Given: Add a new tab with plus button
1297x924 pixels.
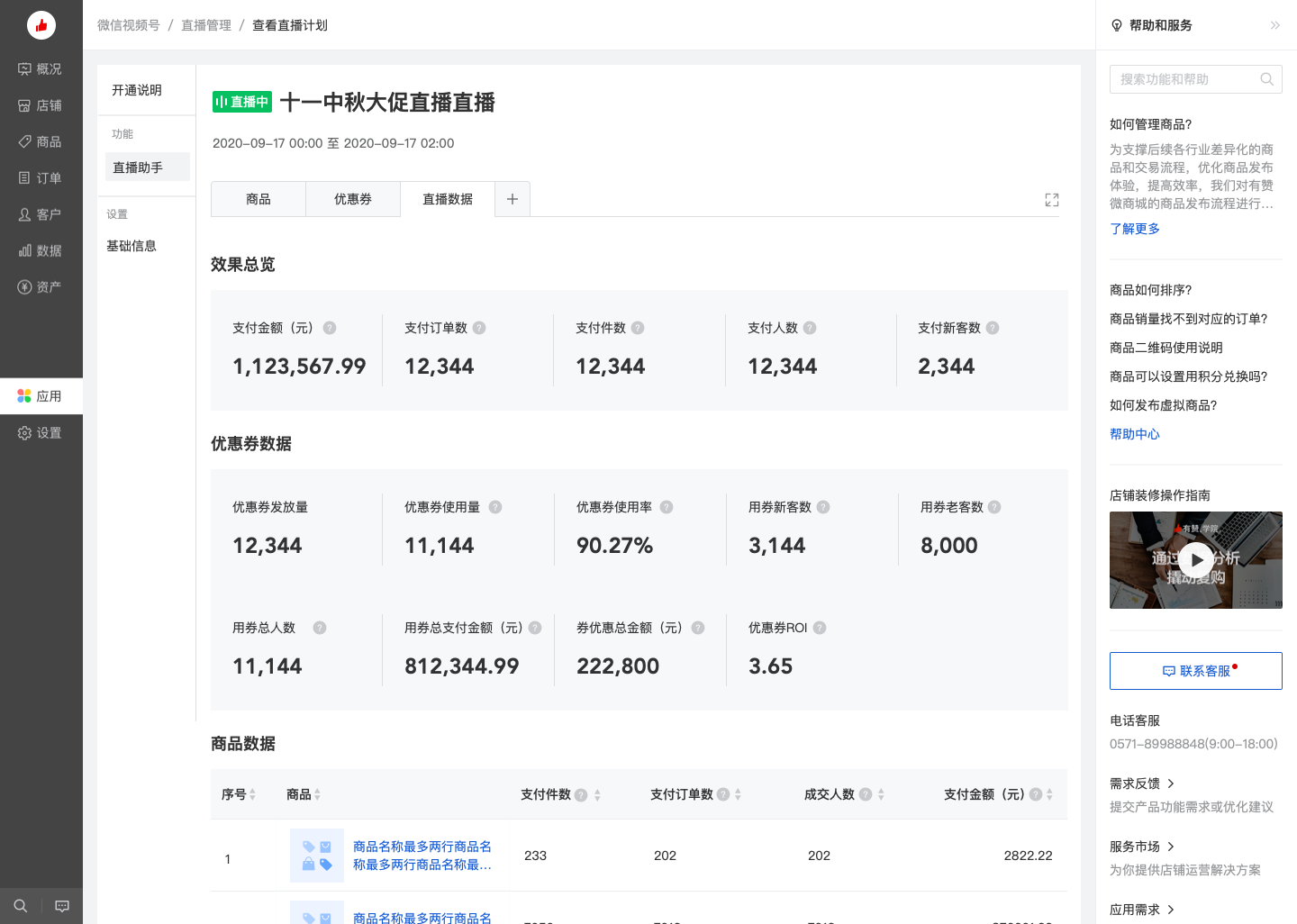Looking at the screenshot, I should (512, 199).
